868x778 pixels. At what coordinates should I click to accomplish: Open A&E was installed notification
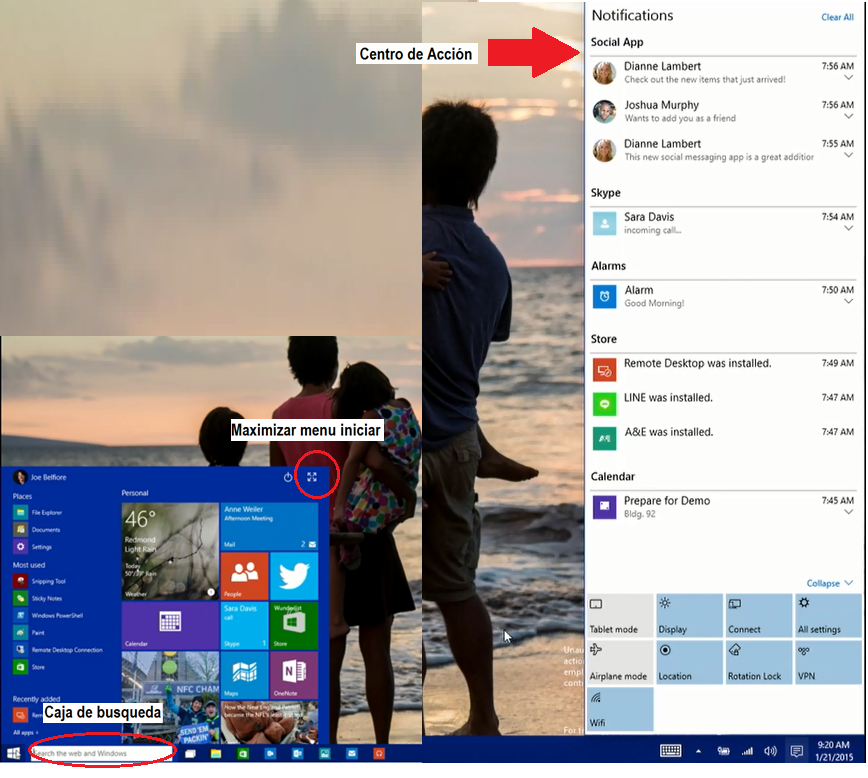point(722,437)
